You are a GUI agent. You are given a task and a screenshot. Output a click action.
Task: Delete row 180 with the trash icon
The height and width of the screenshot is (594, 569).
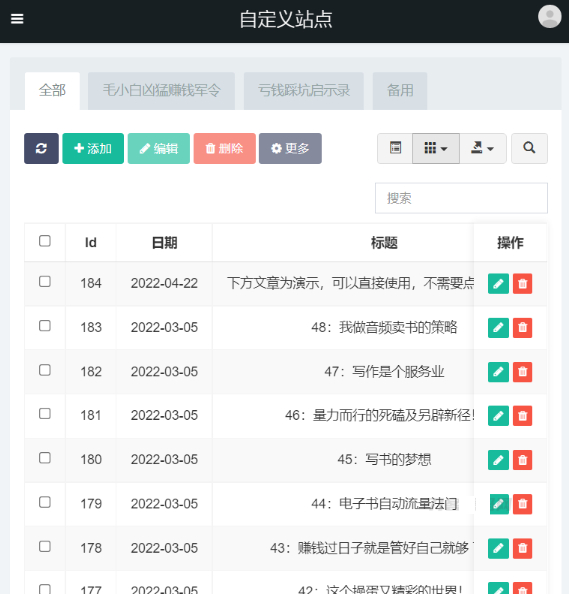pos(522,460)
